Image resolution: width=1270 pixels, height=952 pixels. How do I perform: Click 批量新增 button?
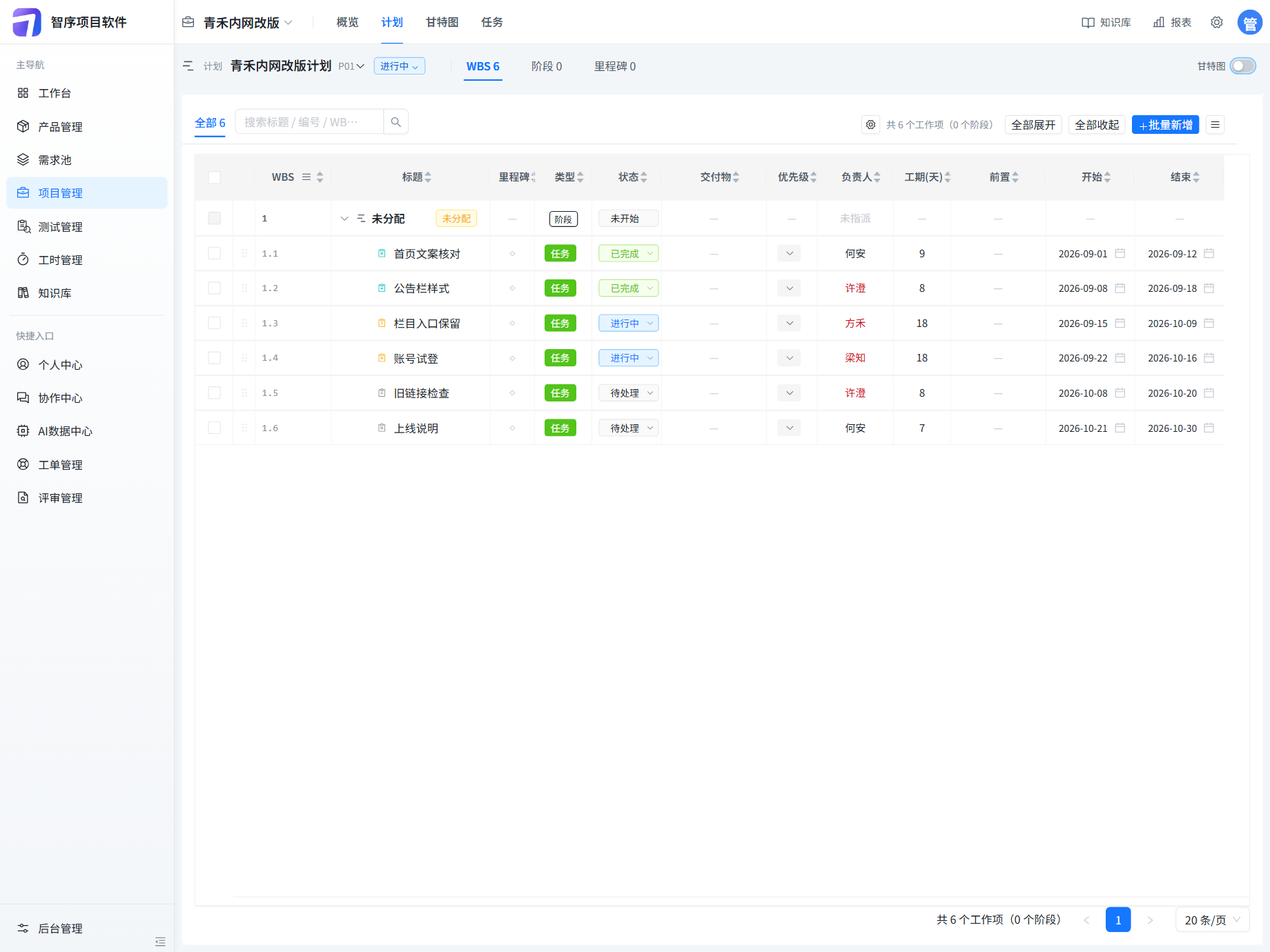coord(1165,125)
